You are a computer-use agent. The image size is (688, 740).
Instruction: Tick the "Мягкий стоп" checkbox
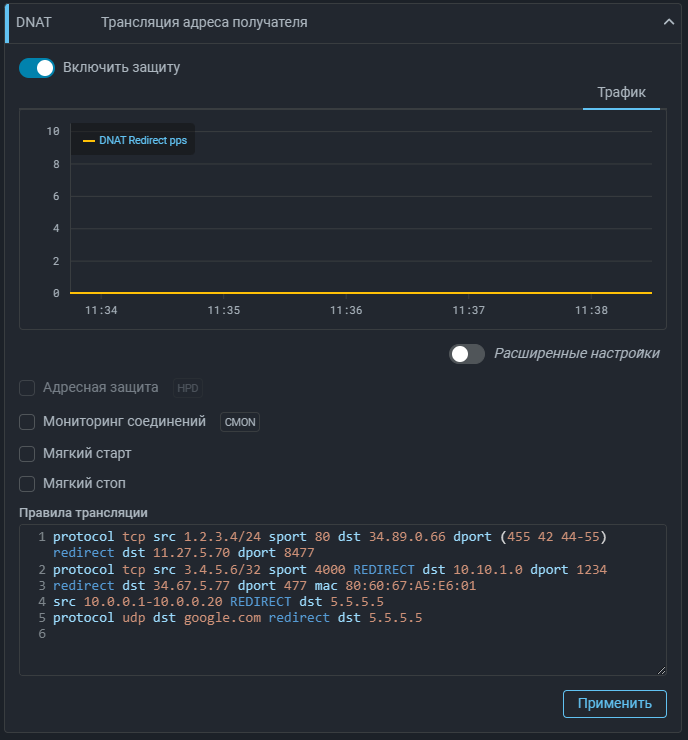(27, 484)
